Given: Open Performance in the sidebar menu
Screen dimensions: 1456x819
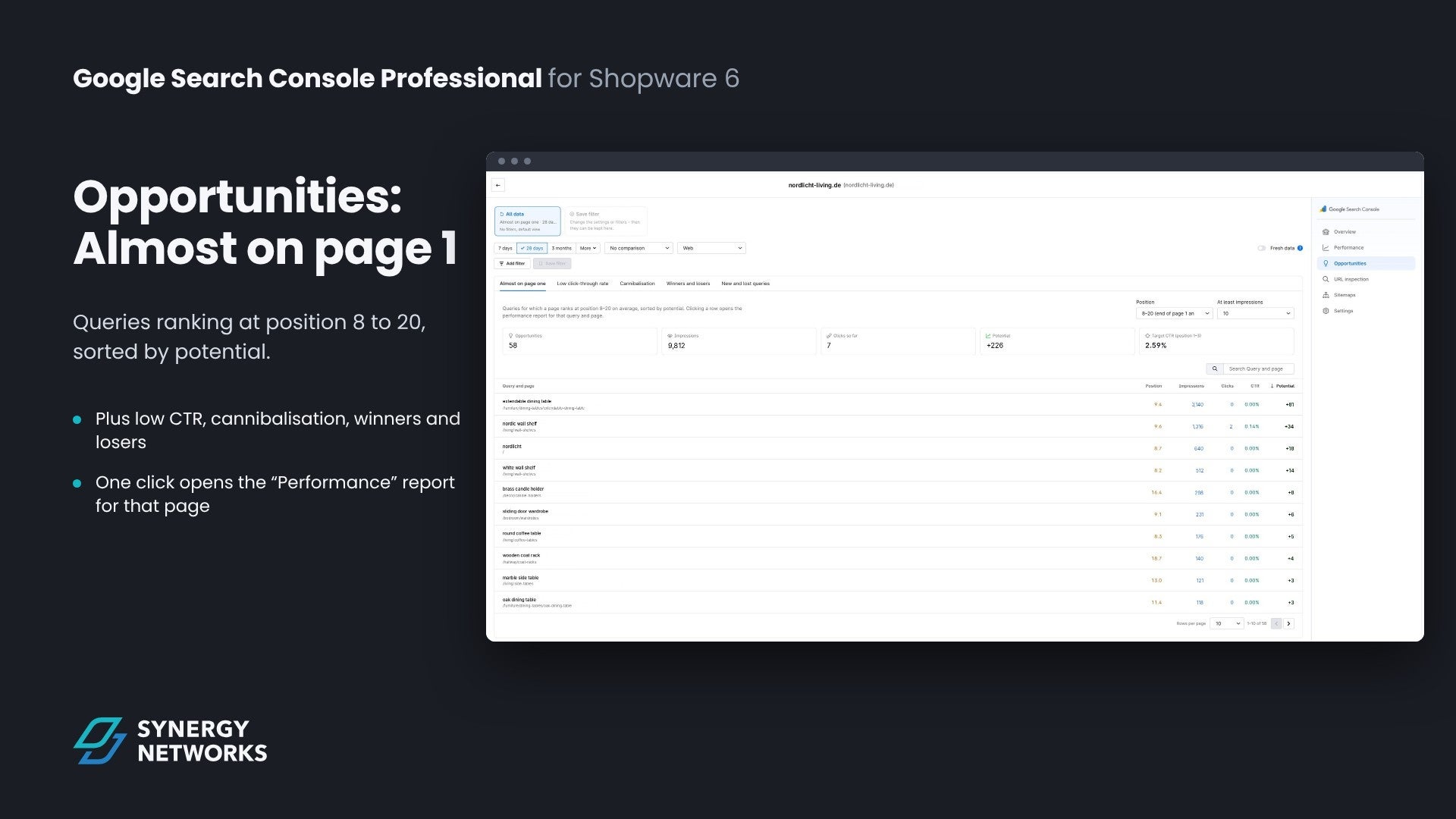Looking at the screenshot, I should [x=1366, y=248].
